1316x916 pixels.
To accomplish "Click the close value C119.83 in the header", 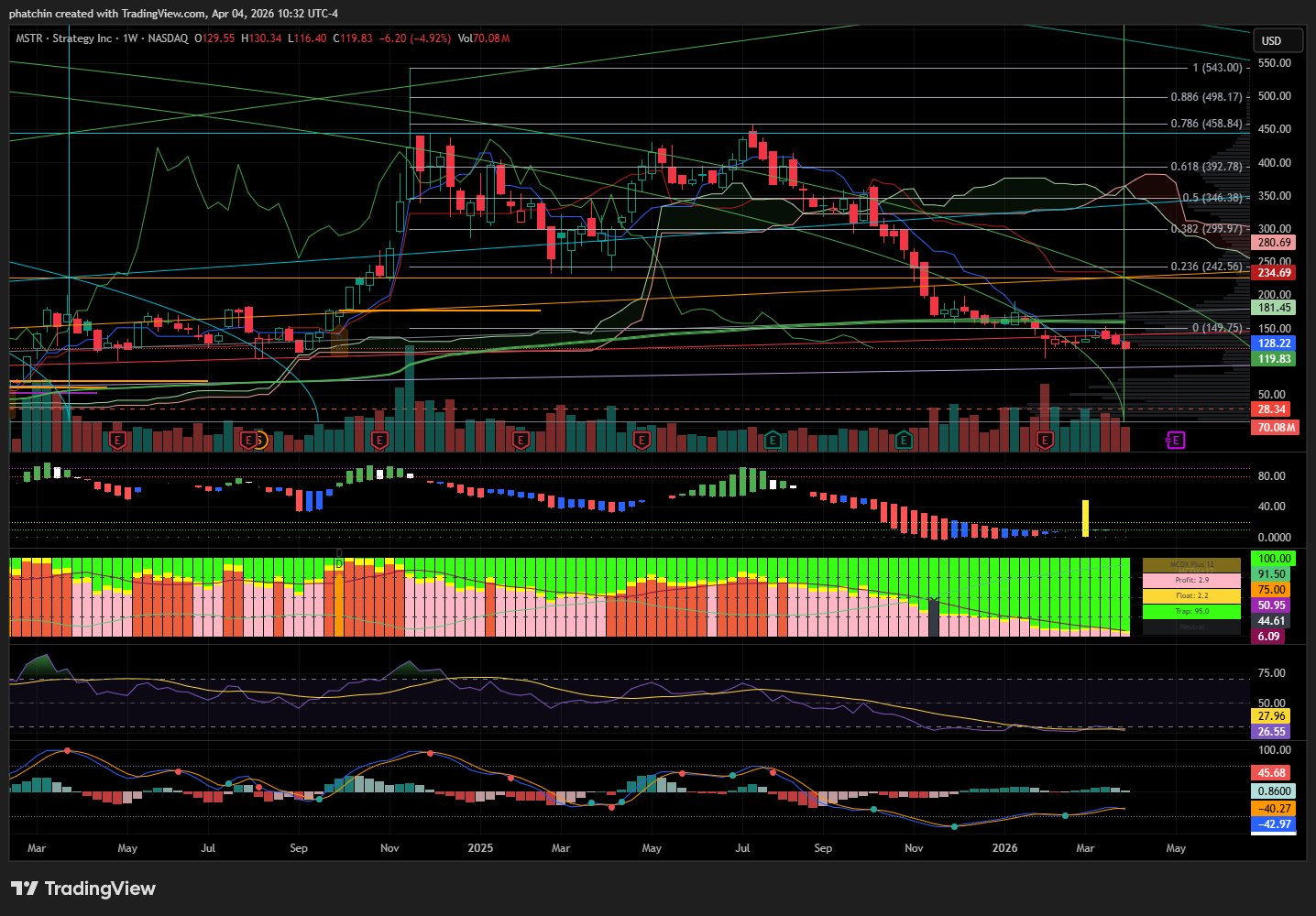I will click(x=352, y=38).
